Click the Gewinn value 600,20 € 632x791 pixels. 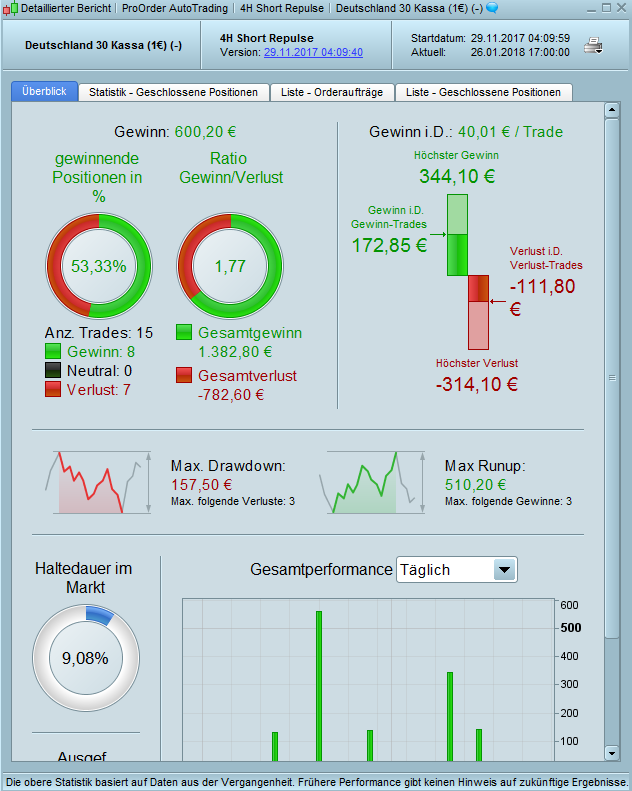pyautogui.click(x=205, y=132)
